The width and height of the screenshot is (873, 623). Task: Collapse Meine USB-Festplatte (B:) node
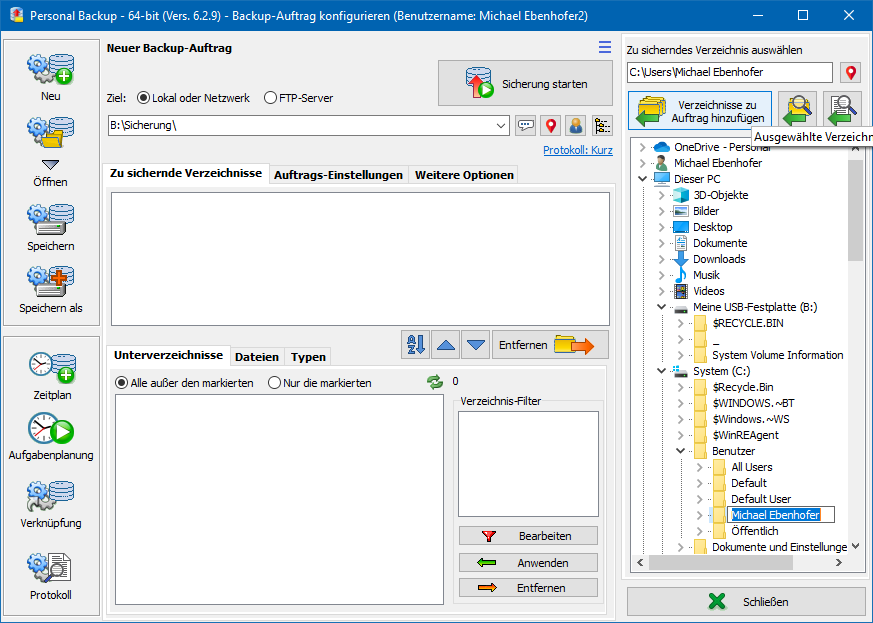coord(661,307)
